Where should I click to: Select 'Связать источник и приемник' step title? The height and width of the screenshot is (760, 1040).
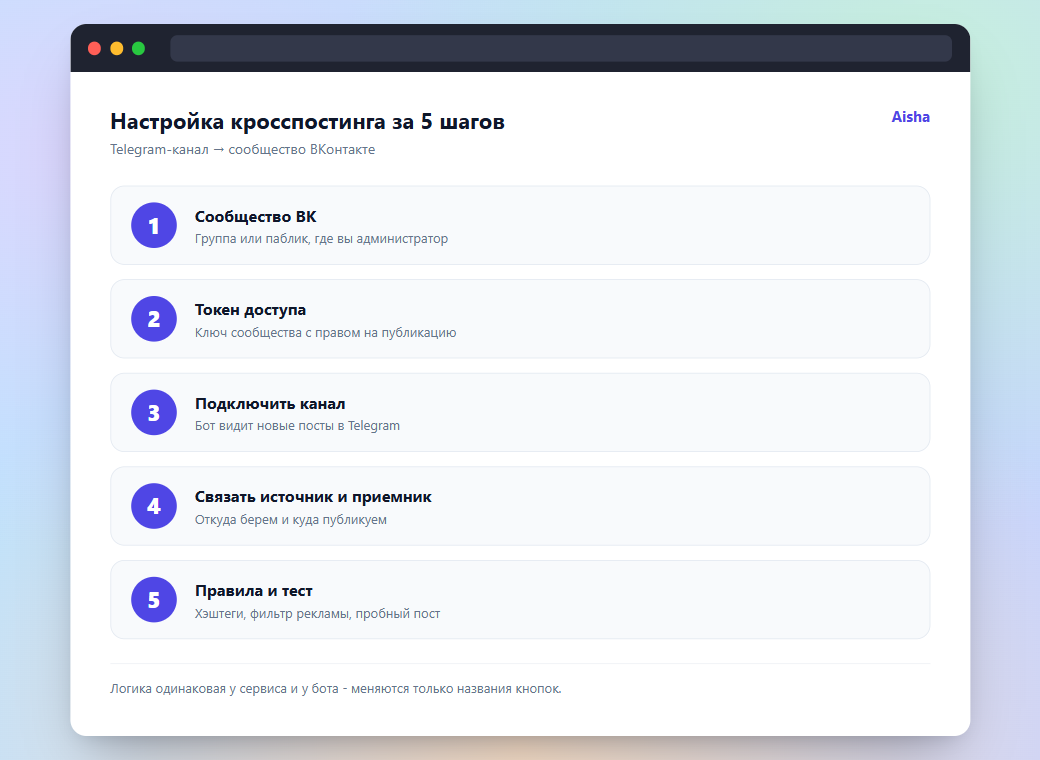point(313,497)
